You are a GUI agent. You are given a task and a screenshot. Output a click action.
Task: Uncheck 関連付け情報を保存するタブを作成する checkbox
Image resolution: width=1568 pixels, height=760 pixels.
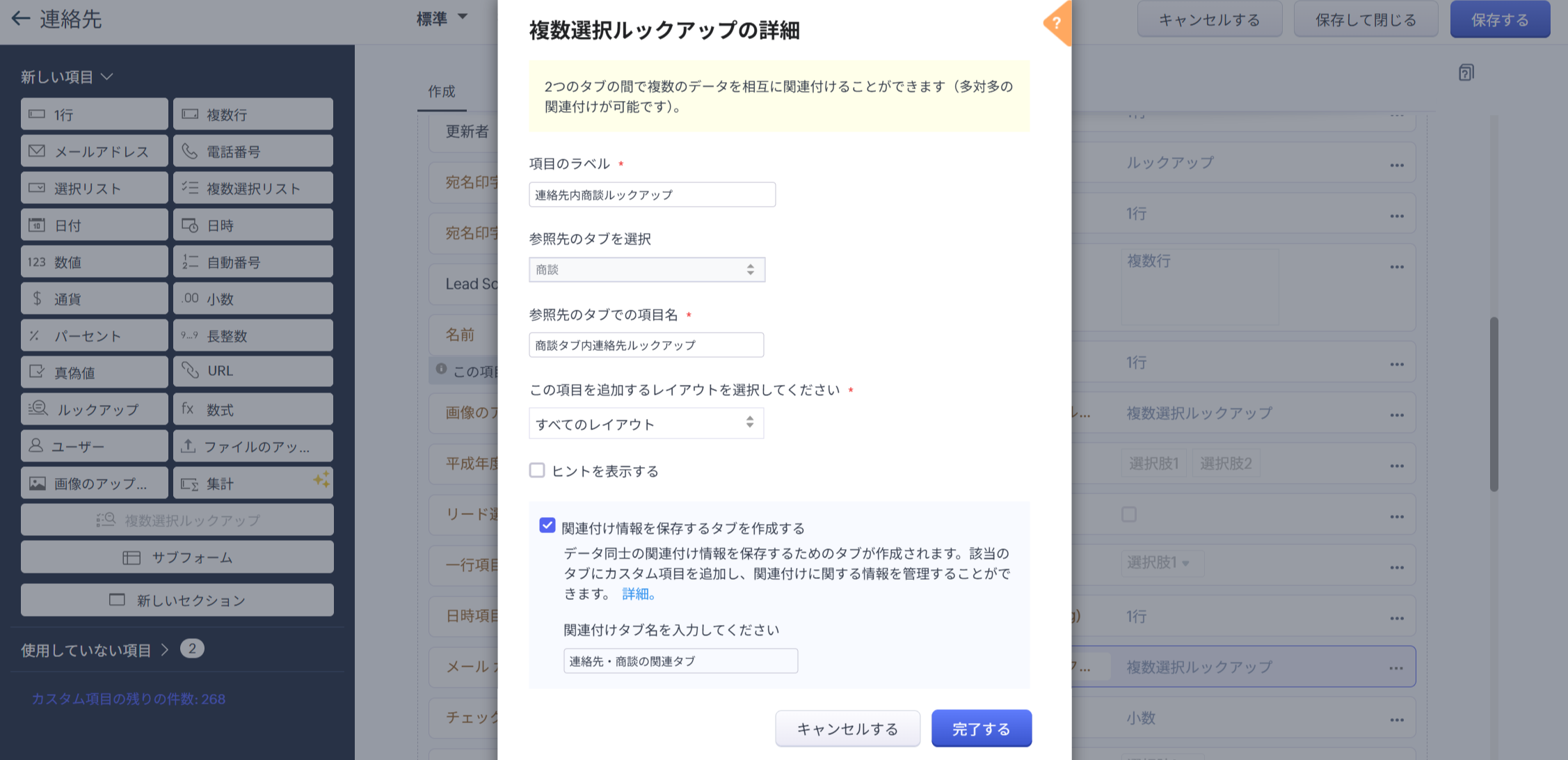coord(547,525)
